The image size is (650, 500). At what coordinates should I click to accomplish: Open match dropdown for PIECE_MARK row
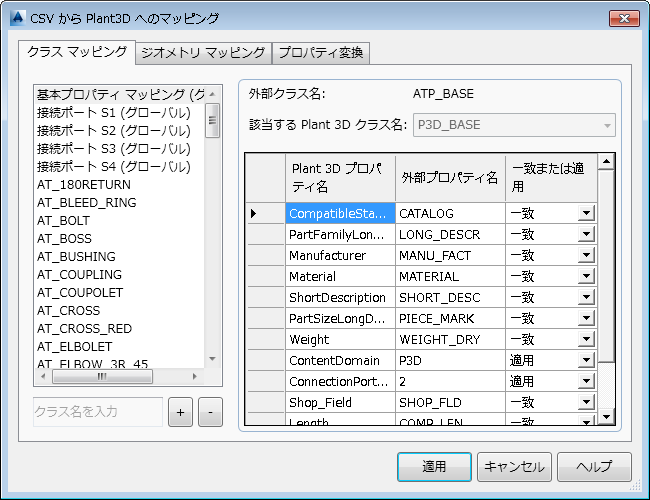click(587, 318)
